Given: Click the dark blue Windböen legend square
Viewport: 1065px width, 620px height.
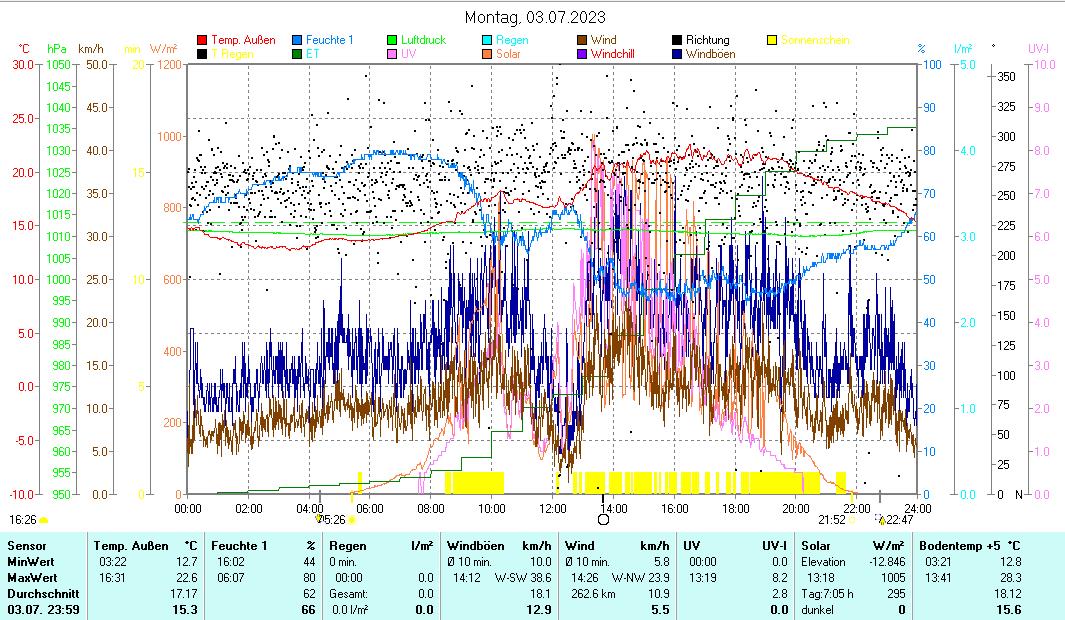Looking at the screenshot, I should coord(677,54).
